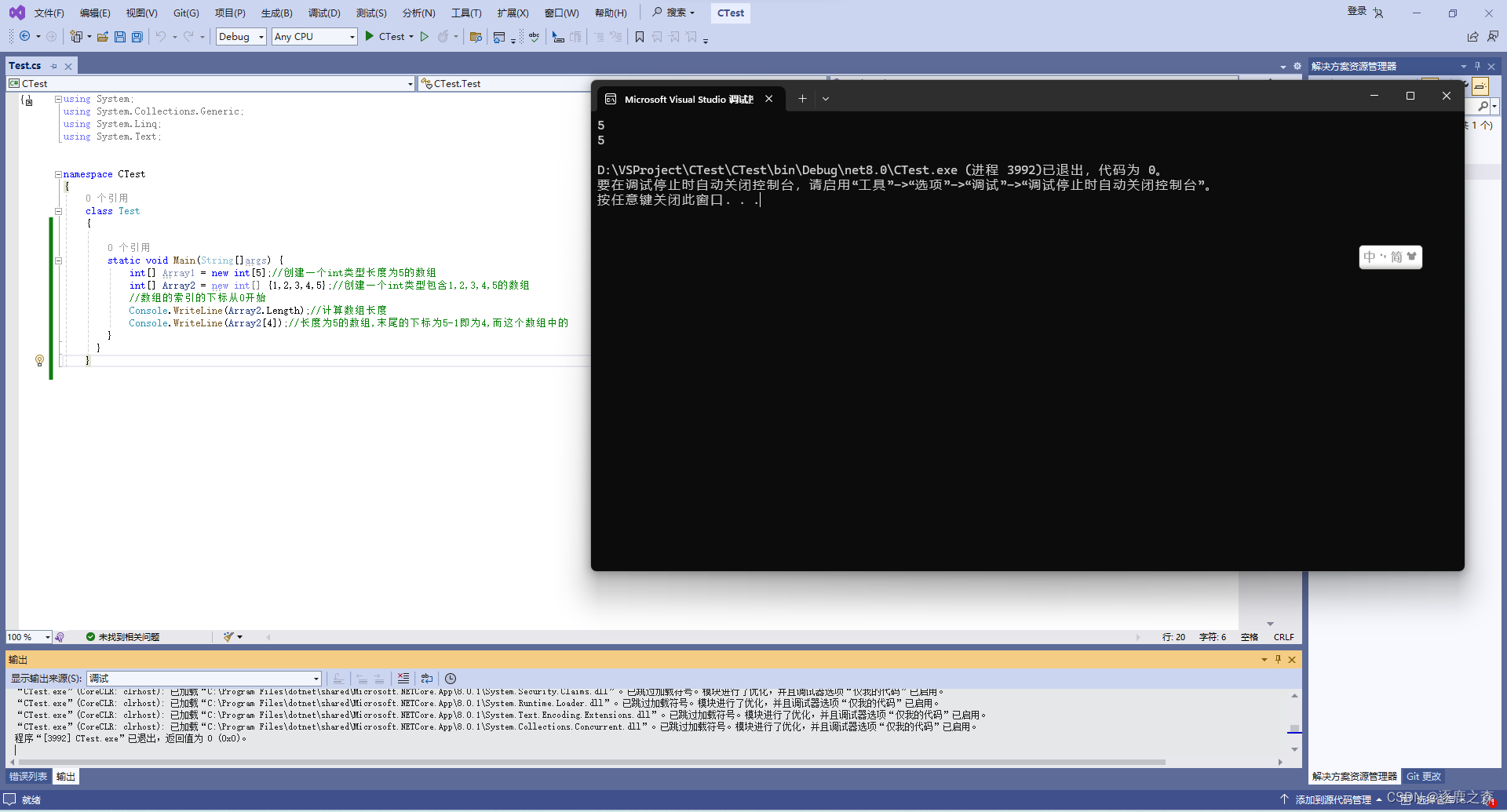Auto-hide the output panel with pin icon
Screen dimensions: 1507x812
[1278, 659]
